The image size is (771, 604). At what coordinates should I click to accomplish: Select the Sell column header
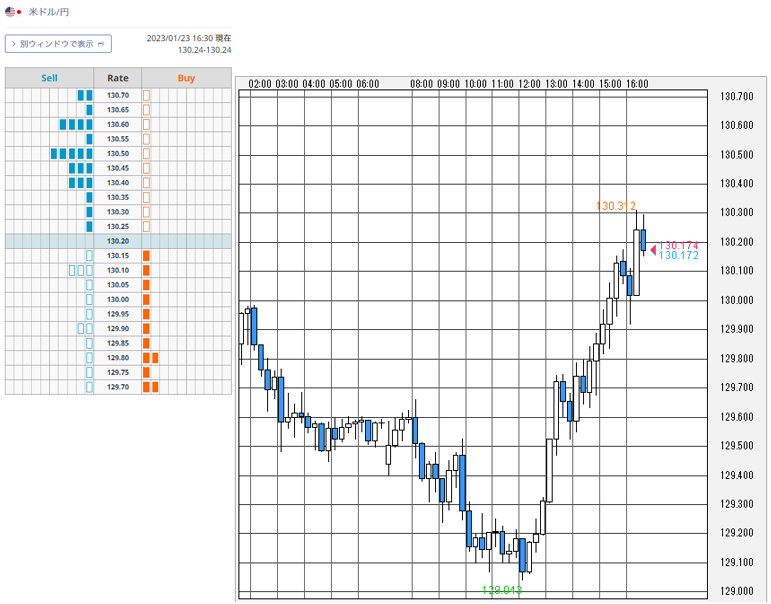click(49, 78)
